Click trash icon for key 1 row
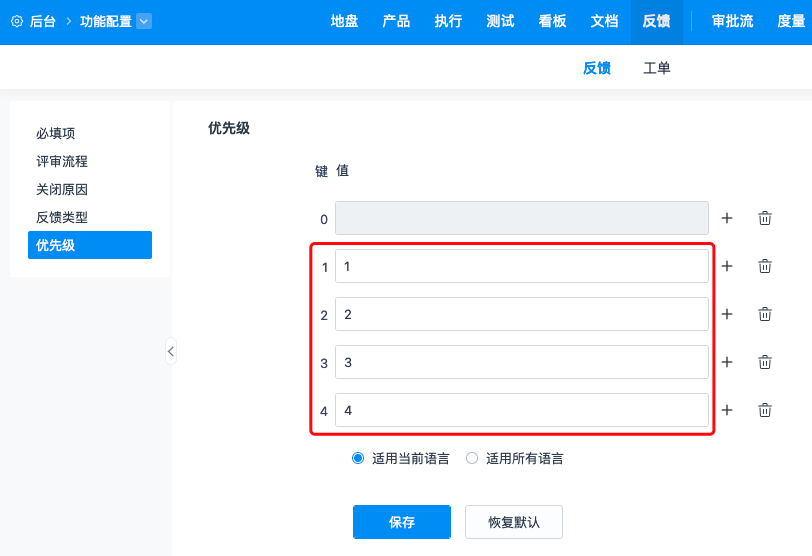The width and height of the screenshot is (812, 556). pyautogui.click(x=765, y=266)
